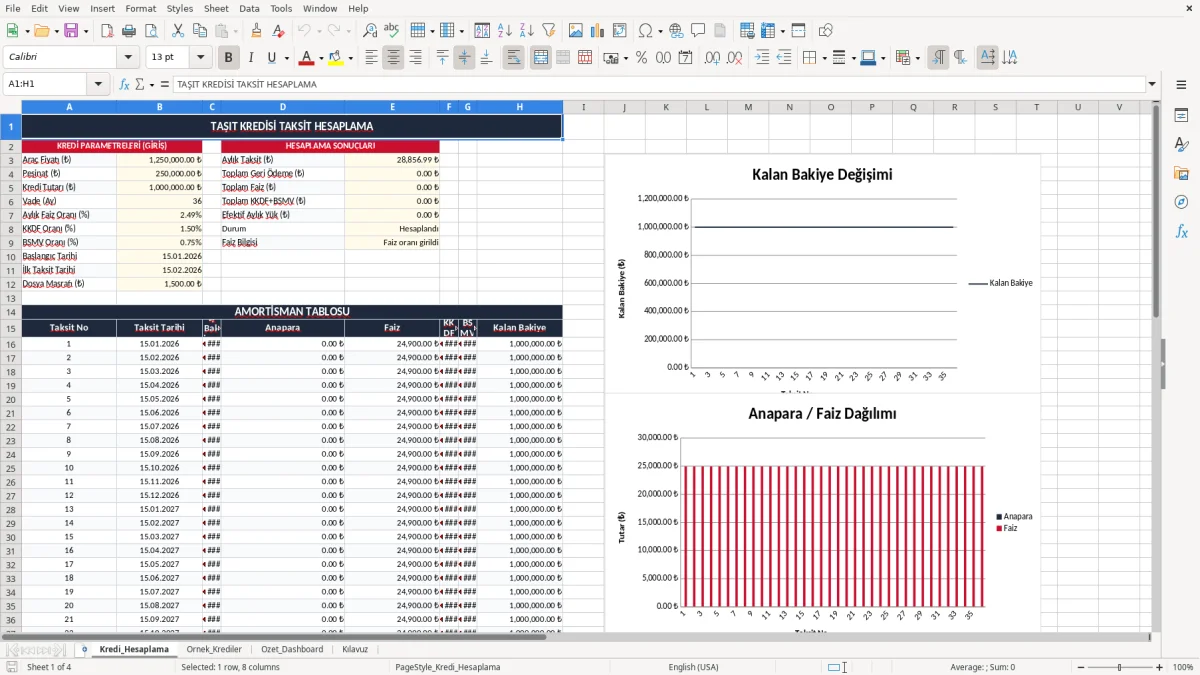Open the Data menu

pyautogui.click(x=249, y=8)
